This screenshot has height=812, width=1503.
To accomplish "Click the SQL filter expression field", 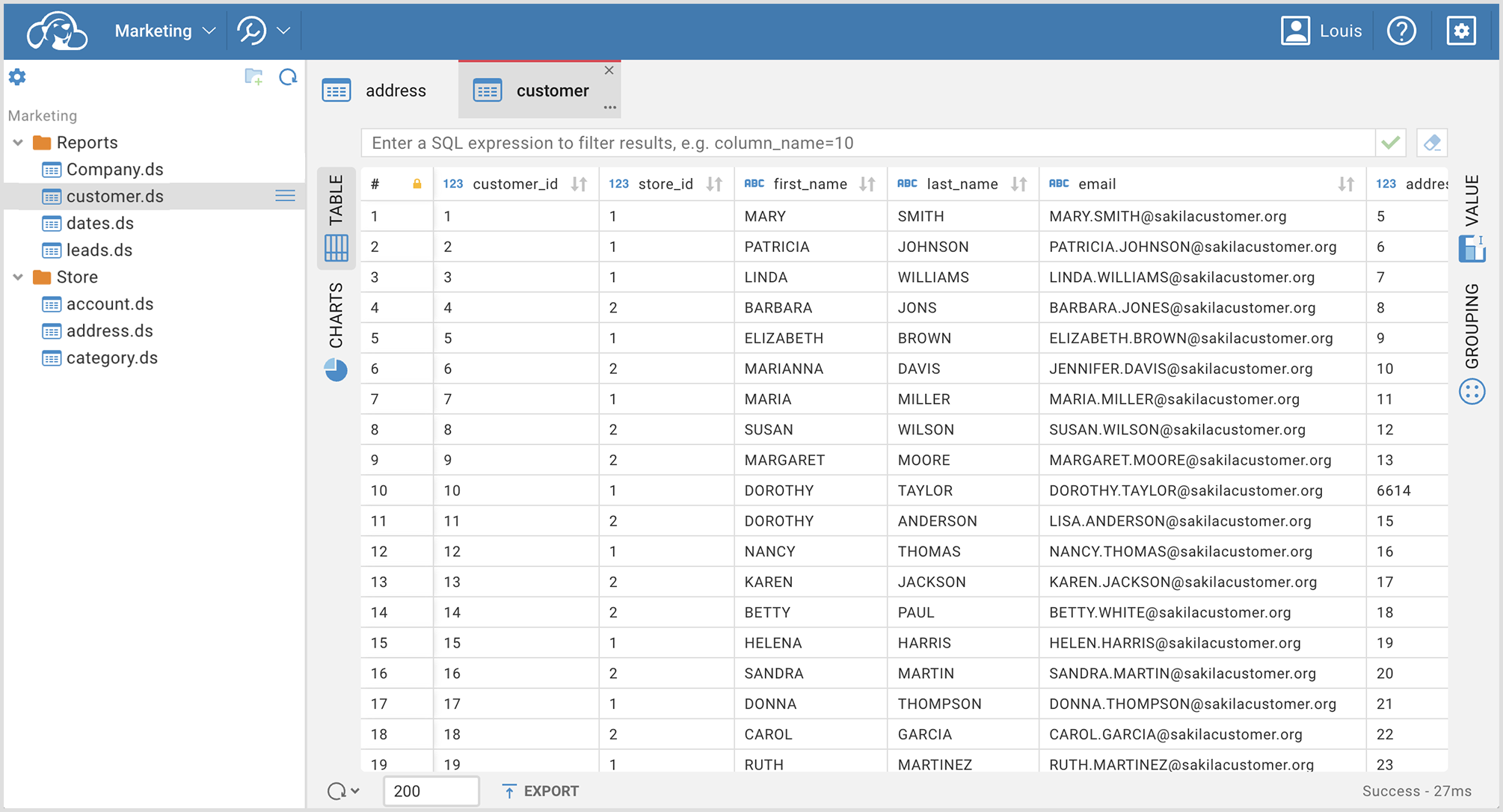I will coord(867,143).
